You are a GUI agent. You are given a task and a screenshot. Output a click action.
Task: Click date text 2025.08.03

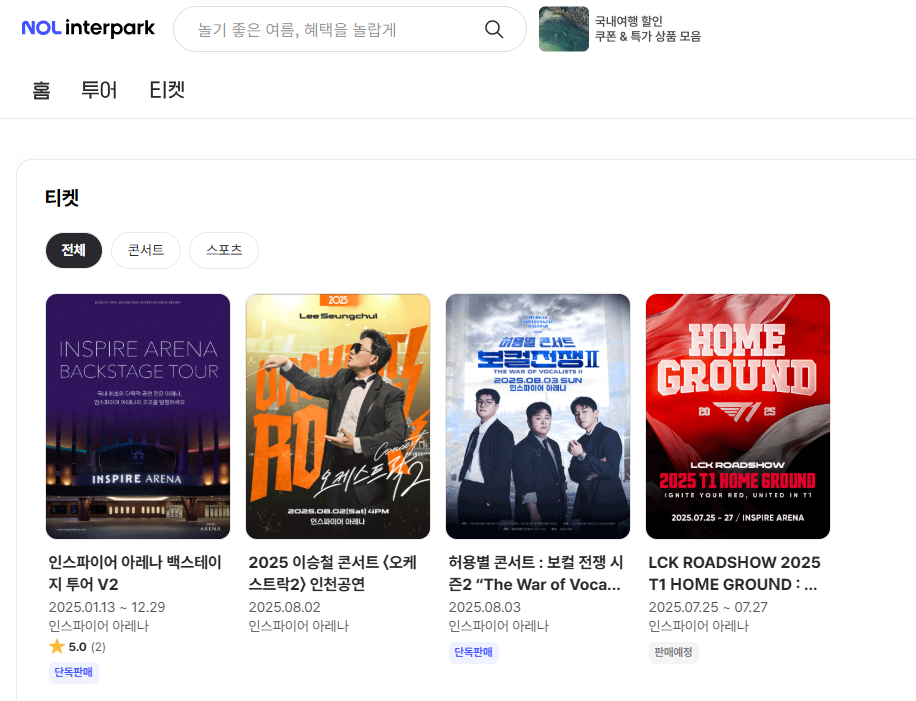485,608
